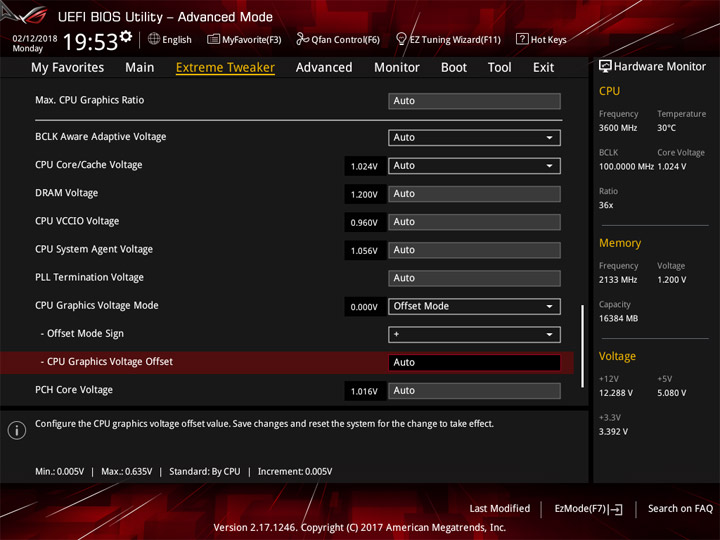Click the DRAM Voltage Auto field
Viewport: 720px width, 540px height.
point(474,194)
